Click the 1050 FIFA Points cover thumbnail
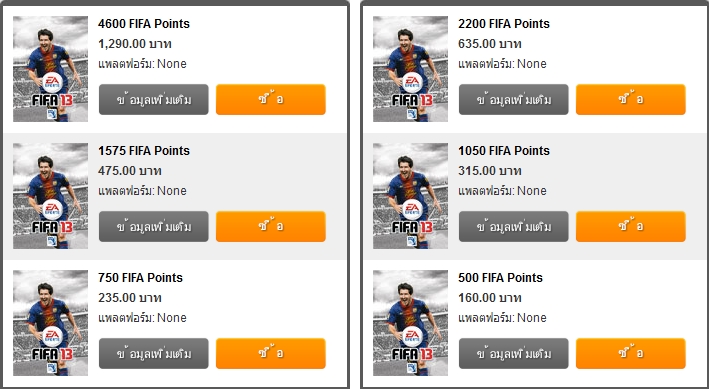 click(x=411, y=196)
